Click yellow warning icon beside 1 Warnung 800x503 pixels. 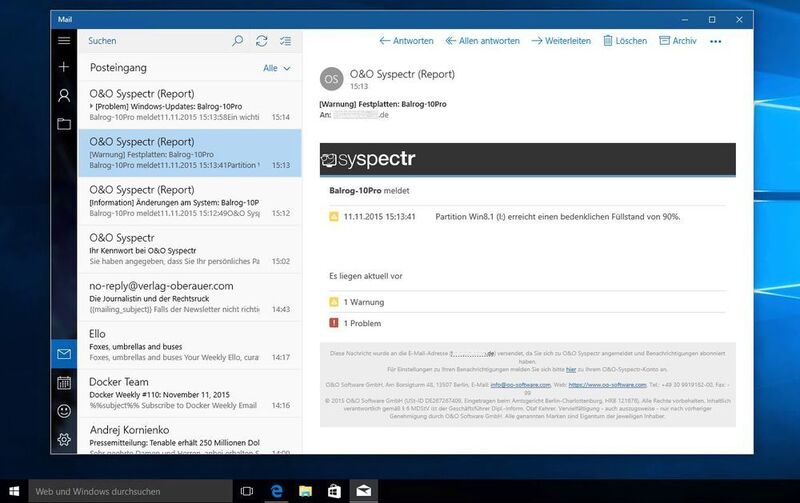pos(334,302)
